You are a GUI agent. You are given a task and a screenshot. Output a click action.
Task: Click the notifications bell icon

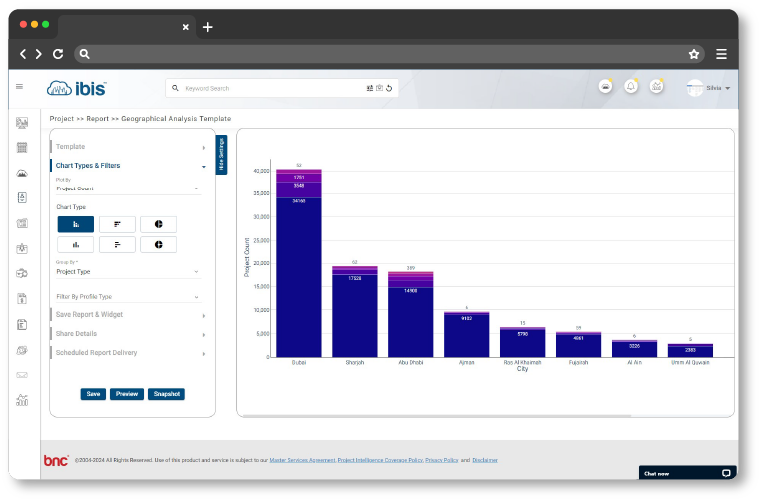coord(631,87)
